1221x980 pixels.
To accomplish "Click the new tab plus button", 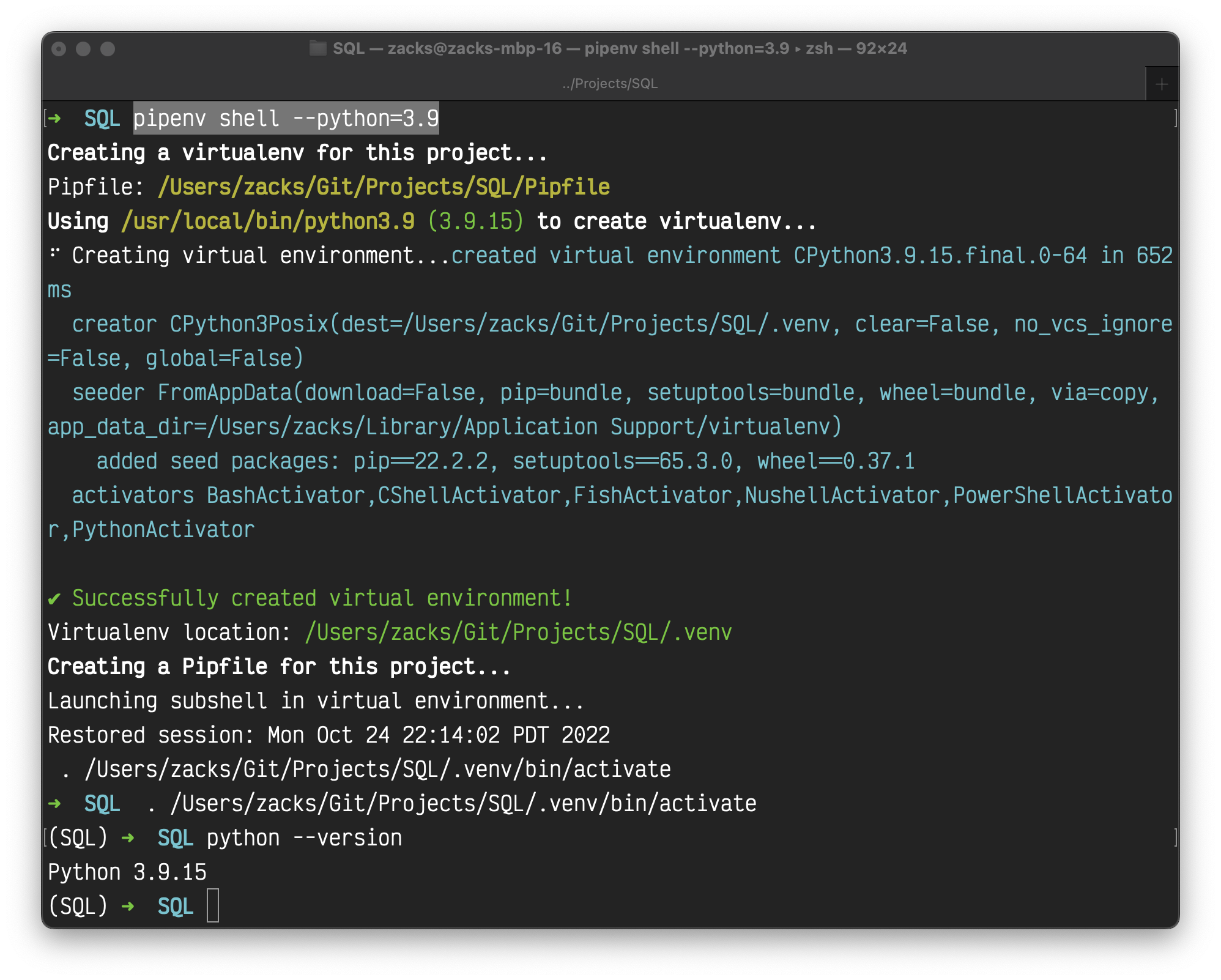I will click(1162, 84).
